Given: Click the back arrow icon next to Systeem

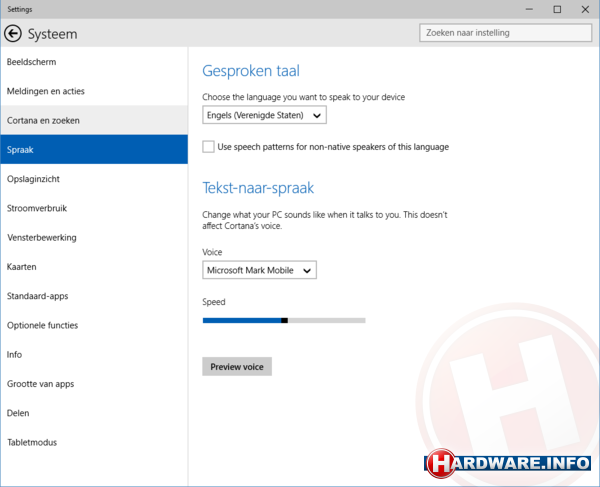Looking at the screenshot, I should point(13,34).
